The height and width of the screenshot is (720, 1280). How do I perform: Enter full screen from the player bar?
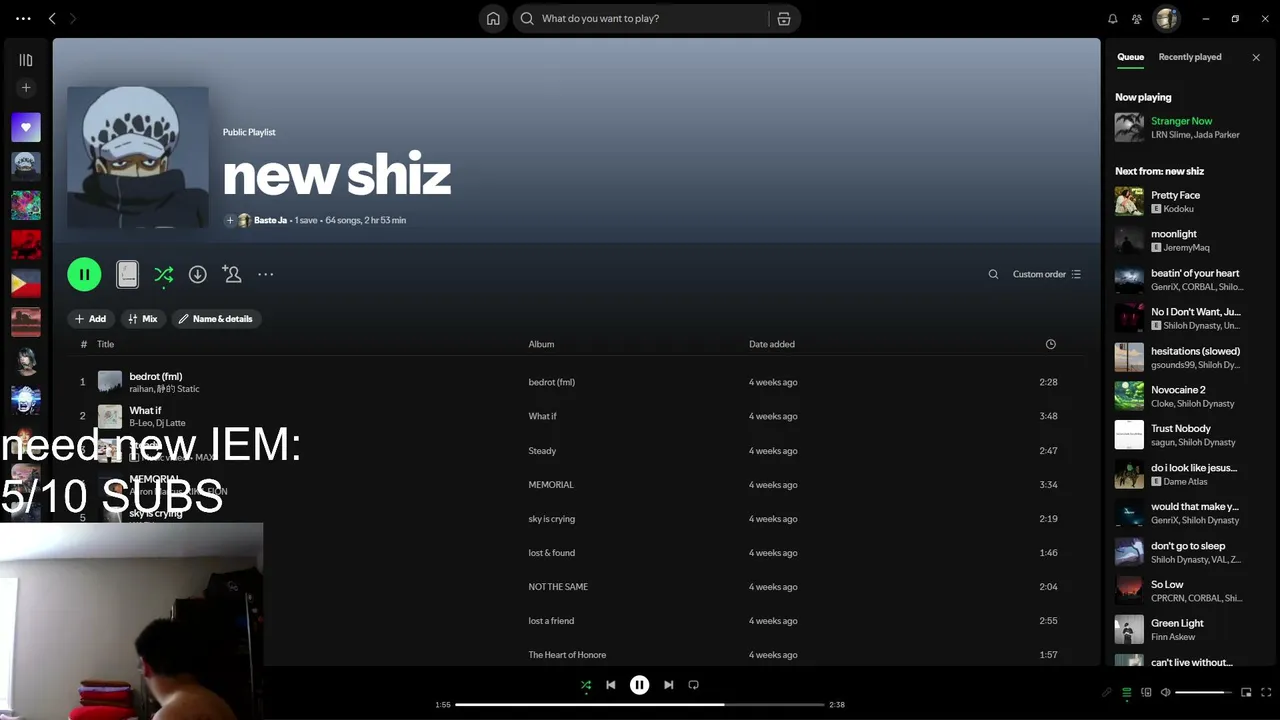pyautogui.click(x=1266, y=692)
